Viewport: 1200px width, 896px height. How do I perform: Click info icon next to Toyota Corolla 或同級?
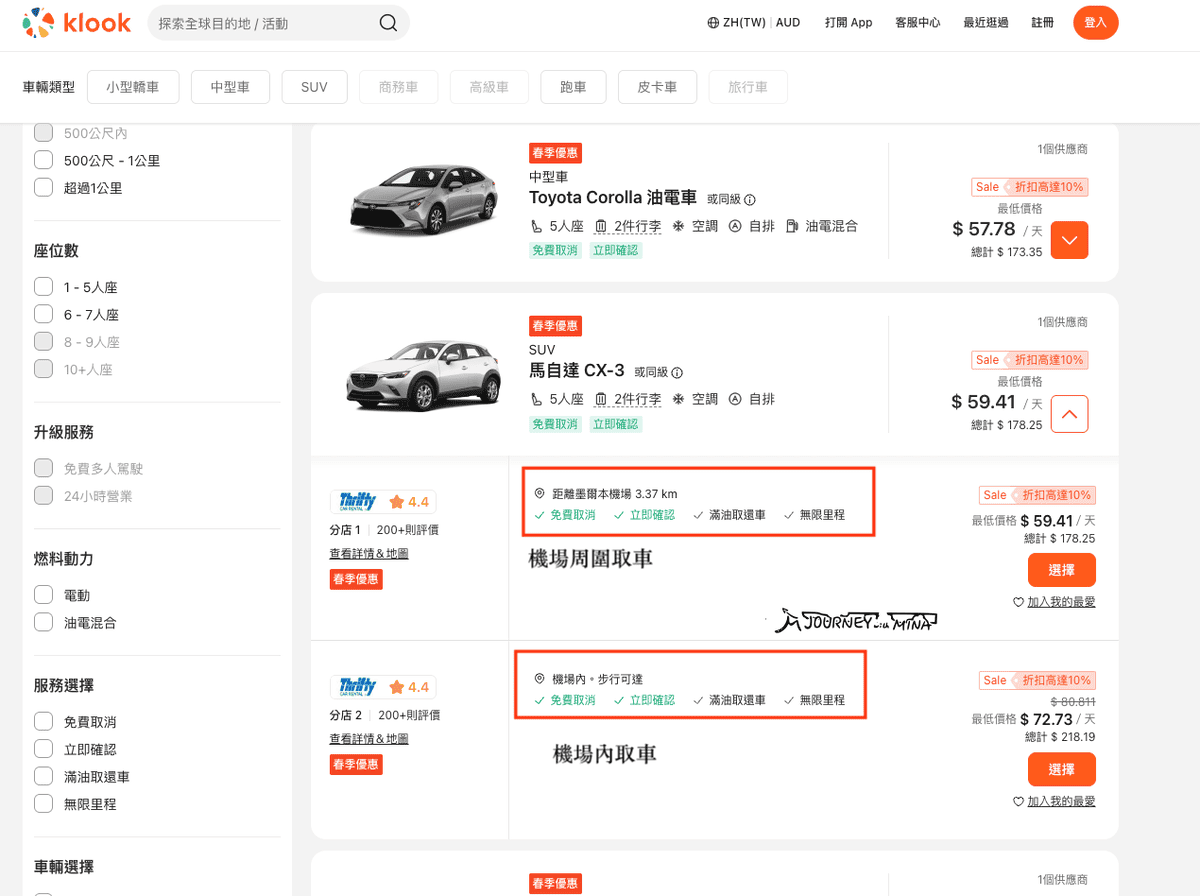[750, 199]
